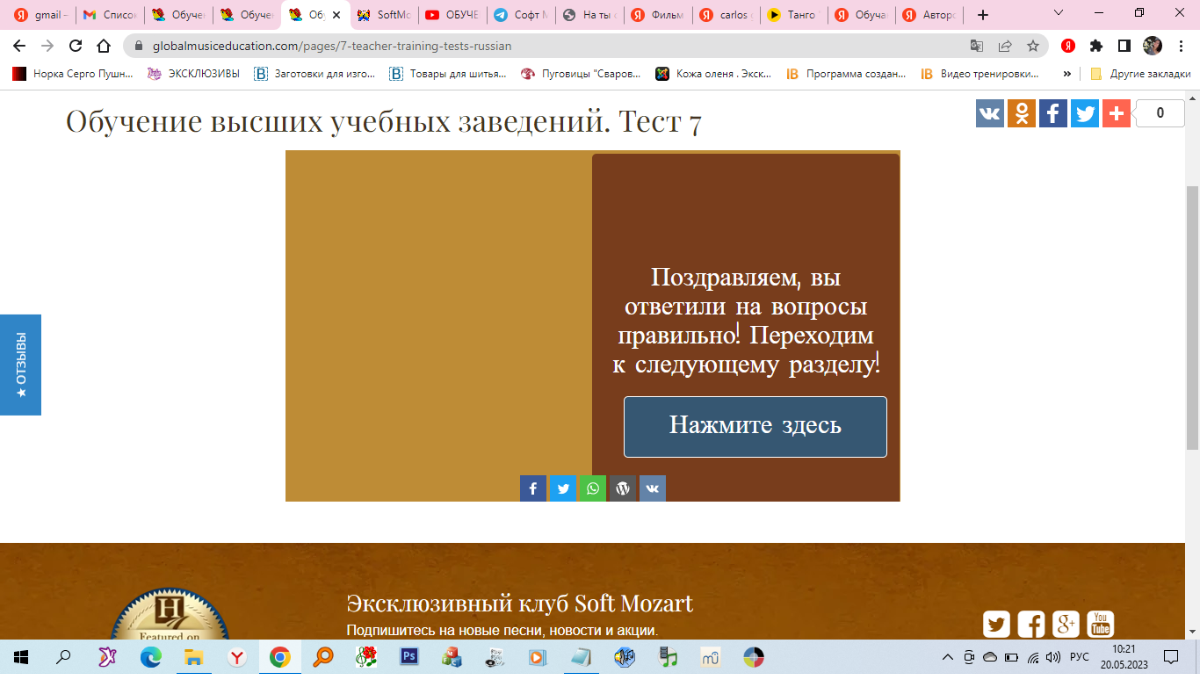The width and height of the screenshot is (1200, 674).
Task: Open the tab search dropdown chevron
Action: [x=1060, y=14]
